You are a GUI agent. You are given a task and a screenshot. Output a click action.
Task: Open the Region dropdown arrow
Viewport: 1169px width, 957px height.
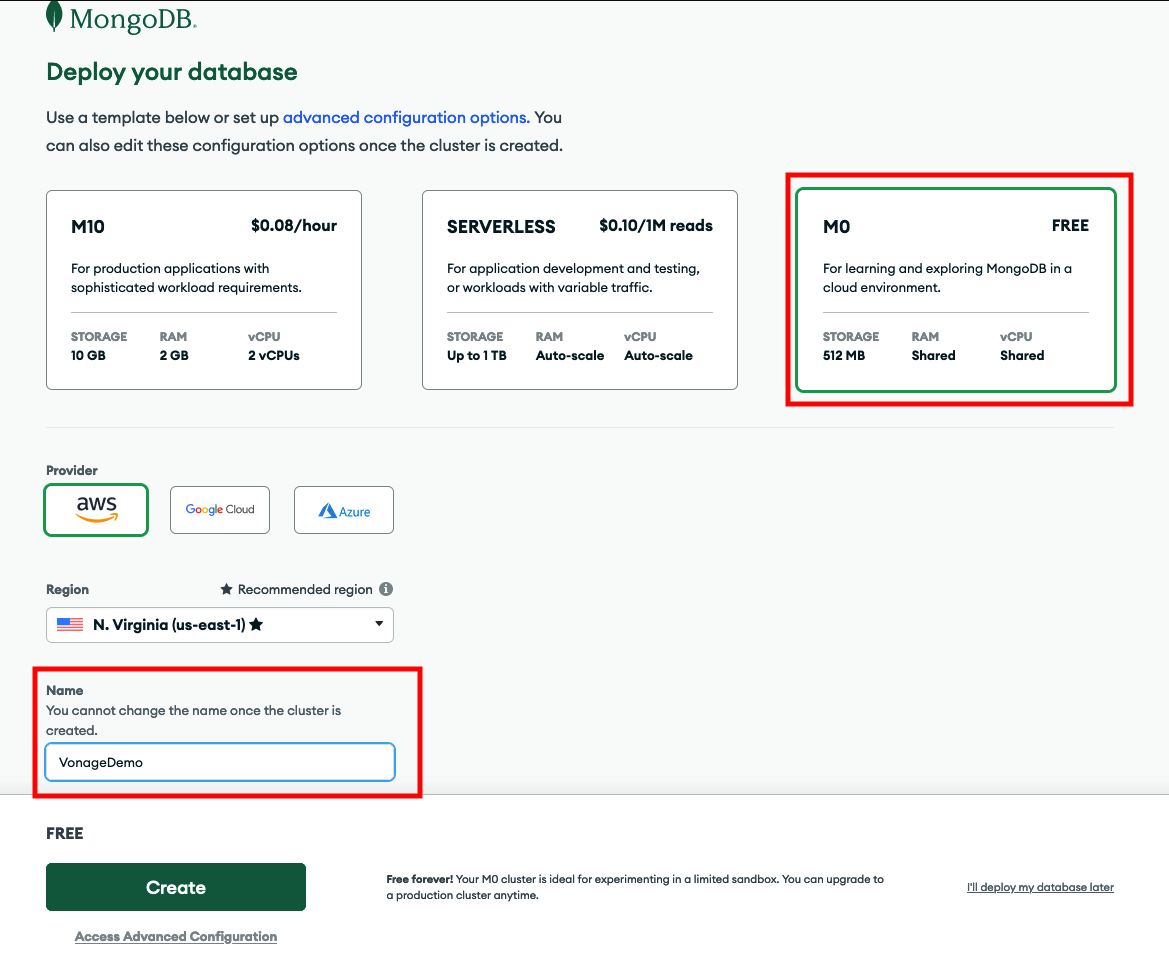tap(379, 624)
